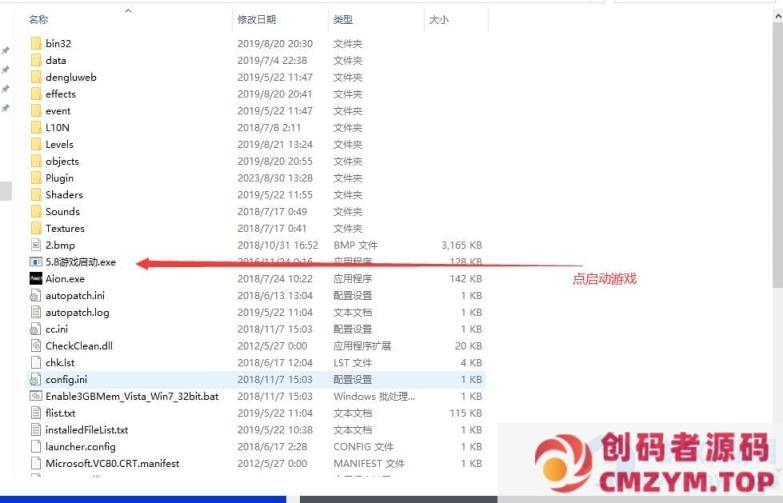Click the first quick access pin icon
Screen dimensions: 783x503
tap(5, 50)
